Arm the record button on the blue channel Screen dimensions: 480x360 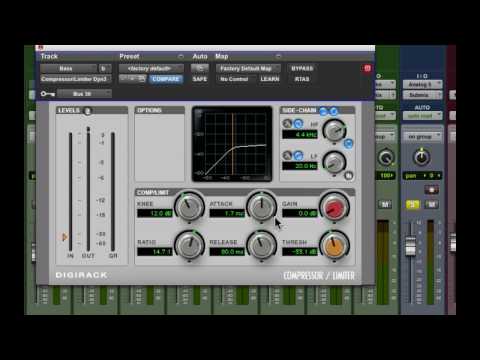tap(431, 190)
